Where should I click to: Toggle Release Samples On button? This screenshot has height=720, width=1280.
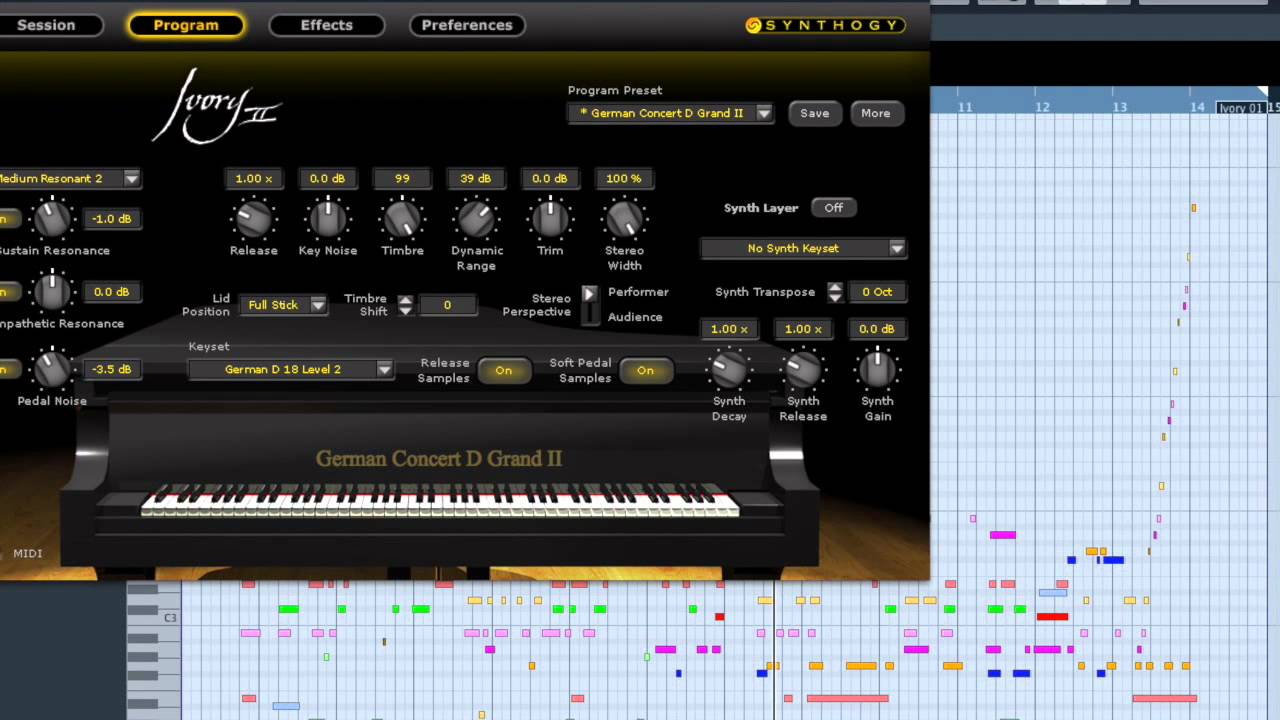pos(503,371)
